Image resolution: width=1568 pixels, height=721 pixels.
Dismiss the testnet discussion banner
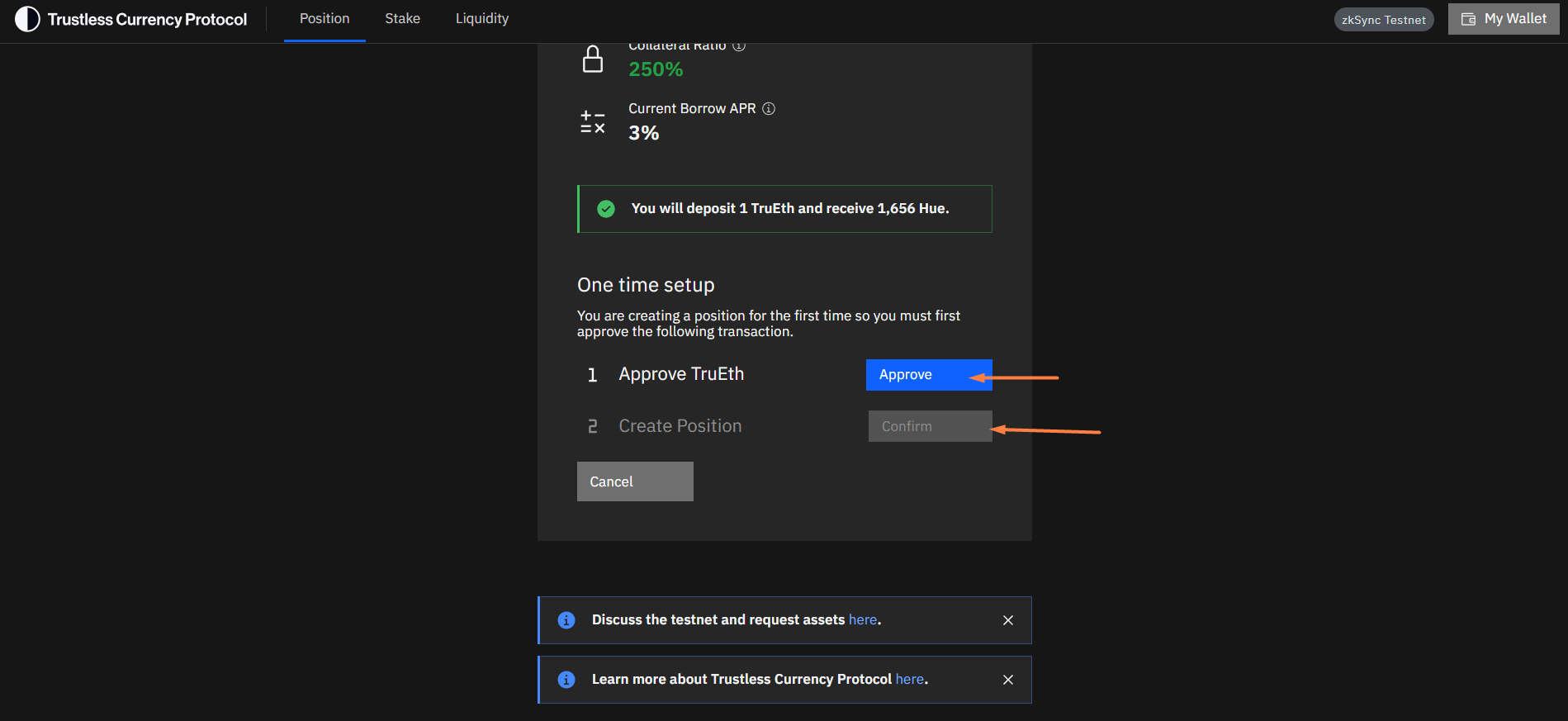click(x=1008, y=620)
